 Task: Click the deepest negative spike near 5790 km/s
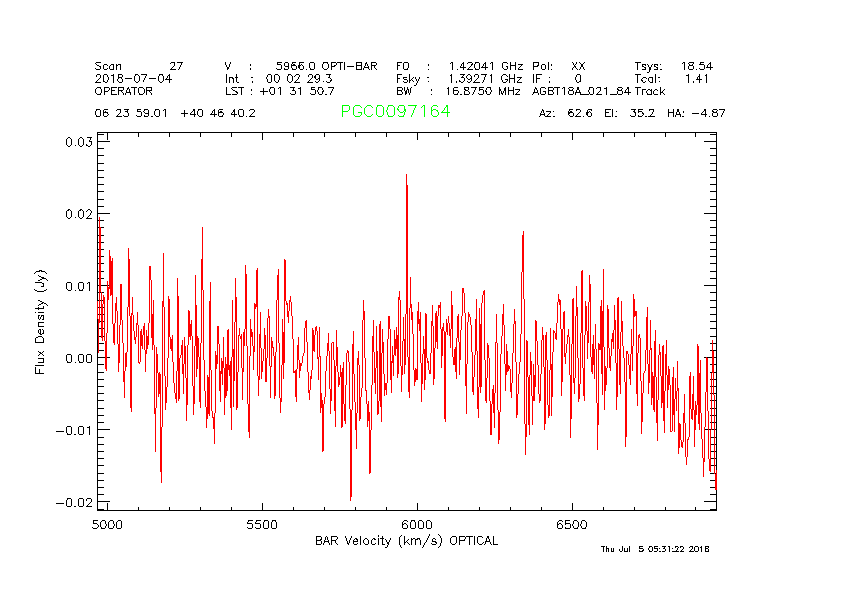coord(351,497)
